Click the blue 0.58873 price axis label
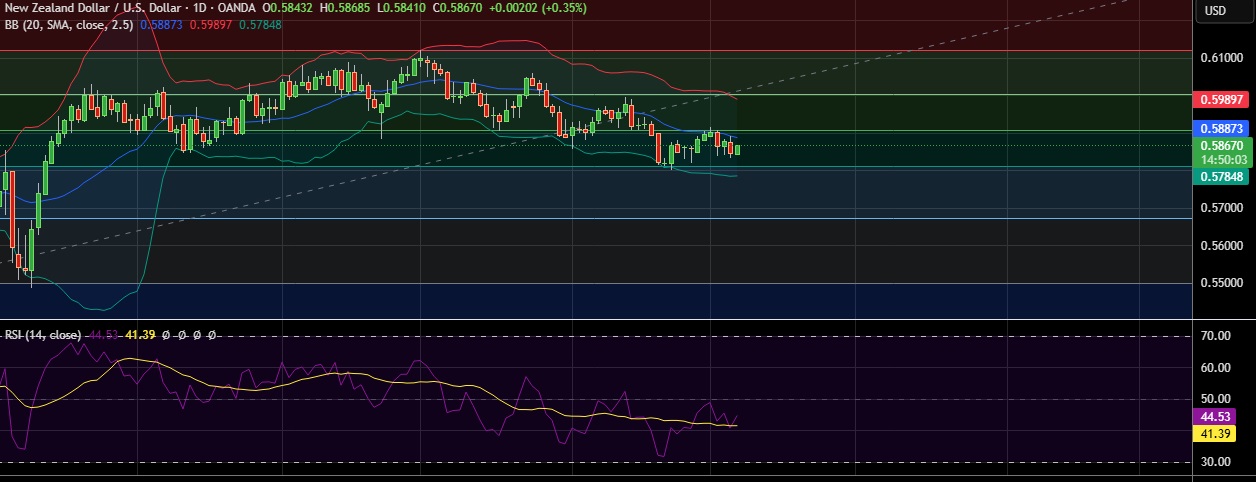This screenshot has height=482, width=1256. [x=1220, y=129]
